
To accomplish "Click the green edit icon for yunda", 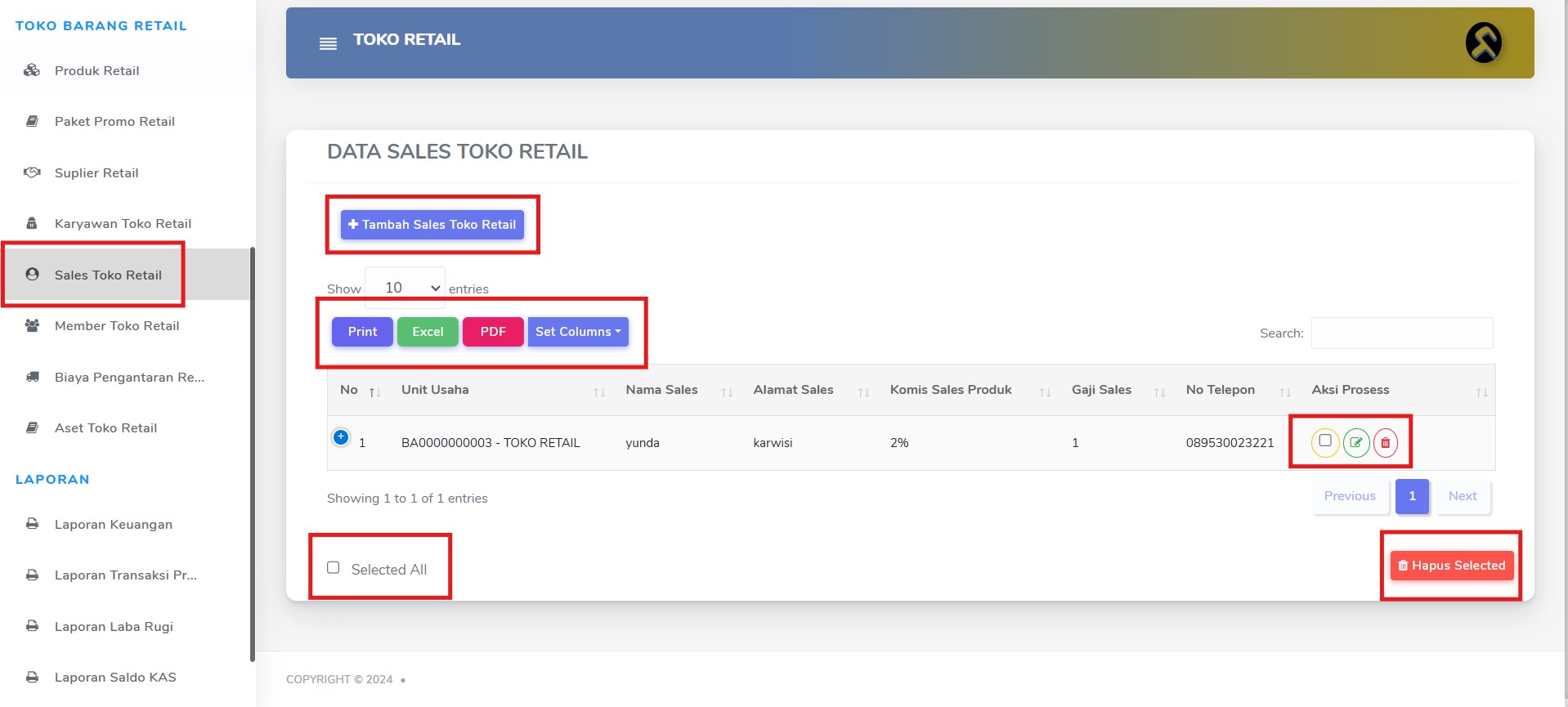I will [1355, 443].
